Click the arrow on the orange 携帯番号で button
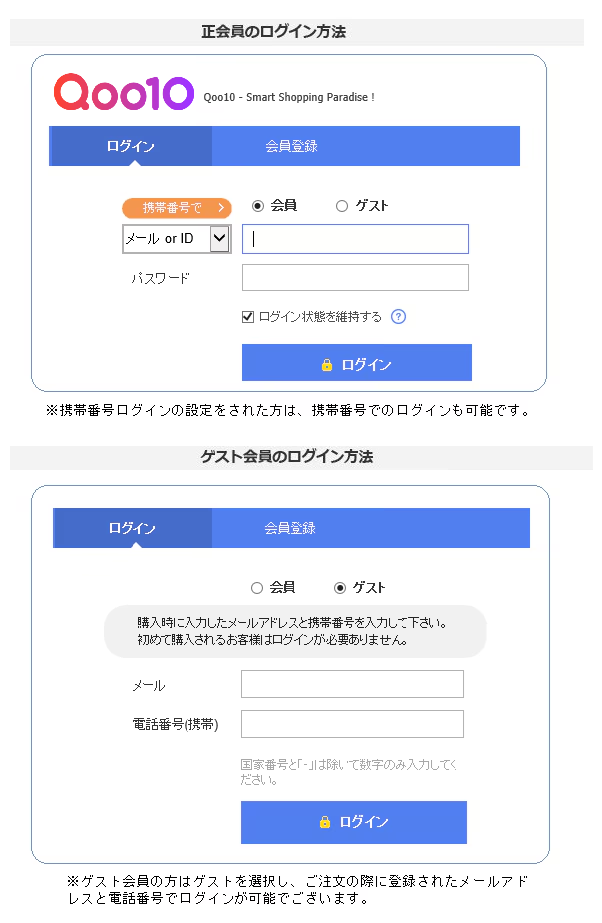Screen dimensions: 602x923 (221, 207)
